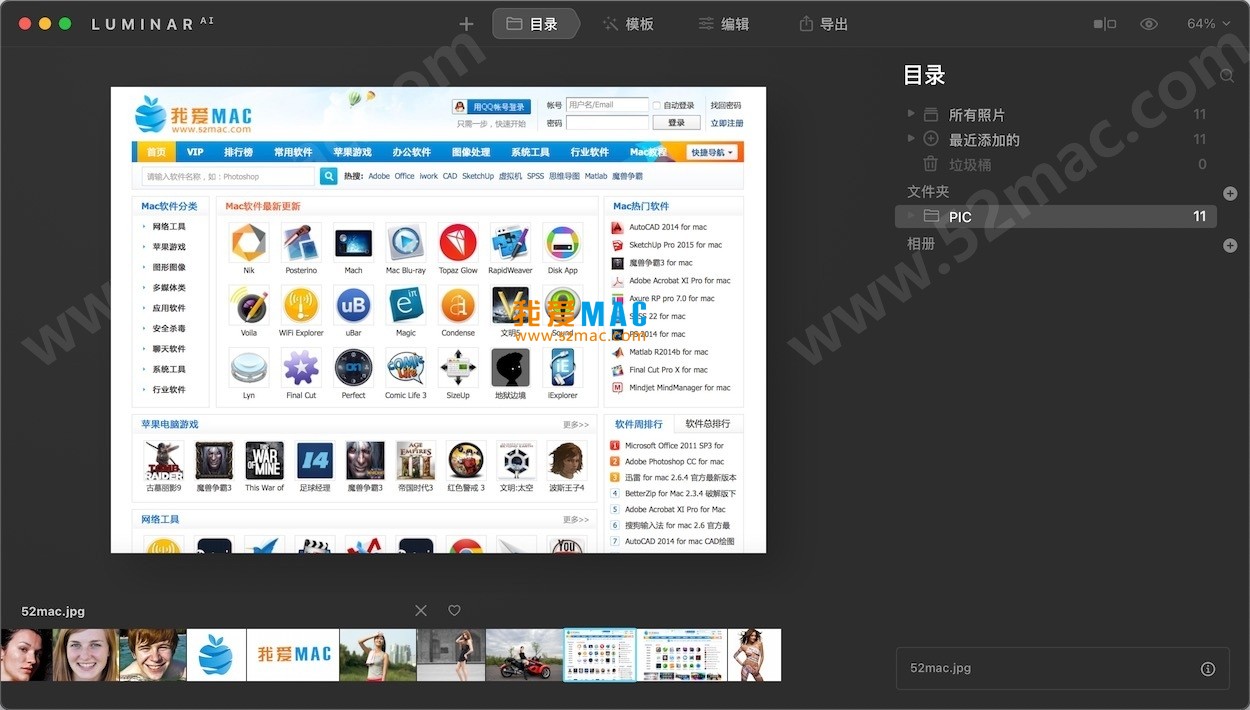
Task: Select the smiling red-haired boy thumbnail
Action: (153, 655)
